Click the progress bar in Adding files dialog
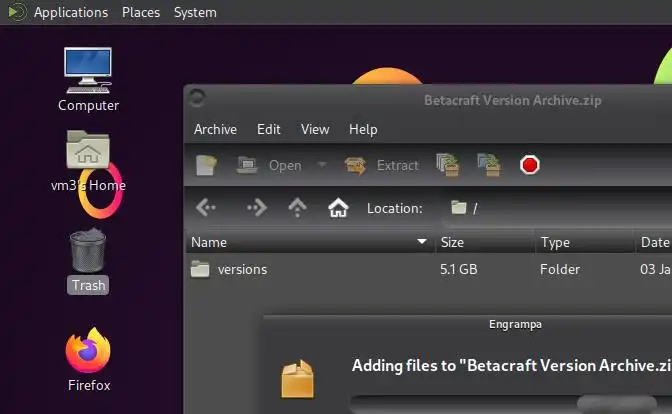Screen dimensions: 672x414 [511, 404]
